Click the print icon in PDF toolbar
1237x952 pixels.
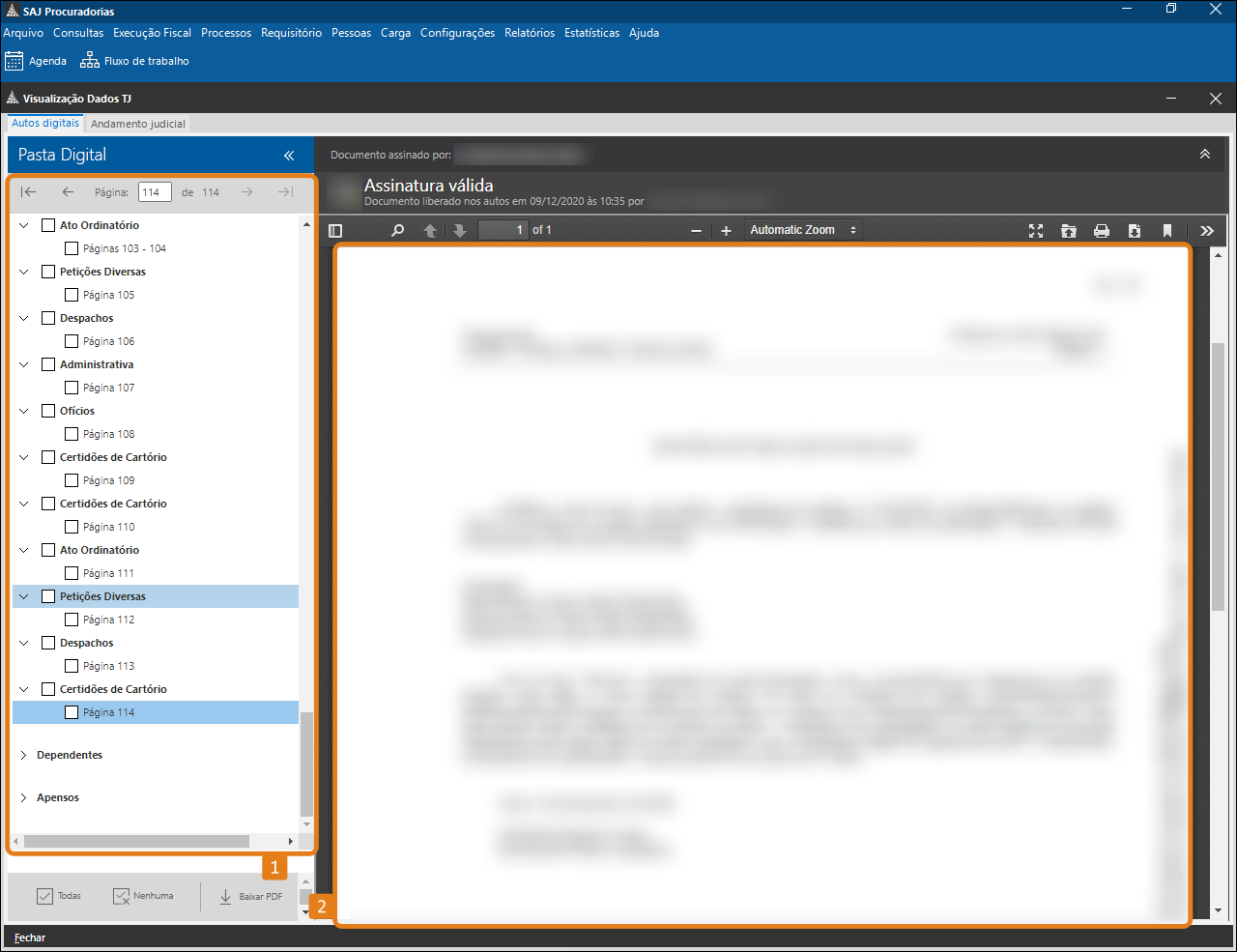click(x=1101, y=231)
